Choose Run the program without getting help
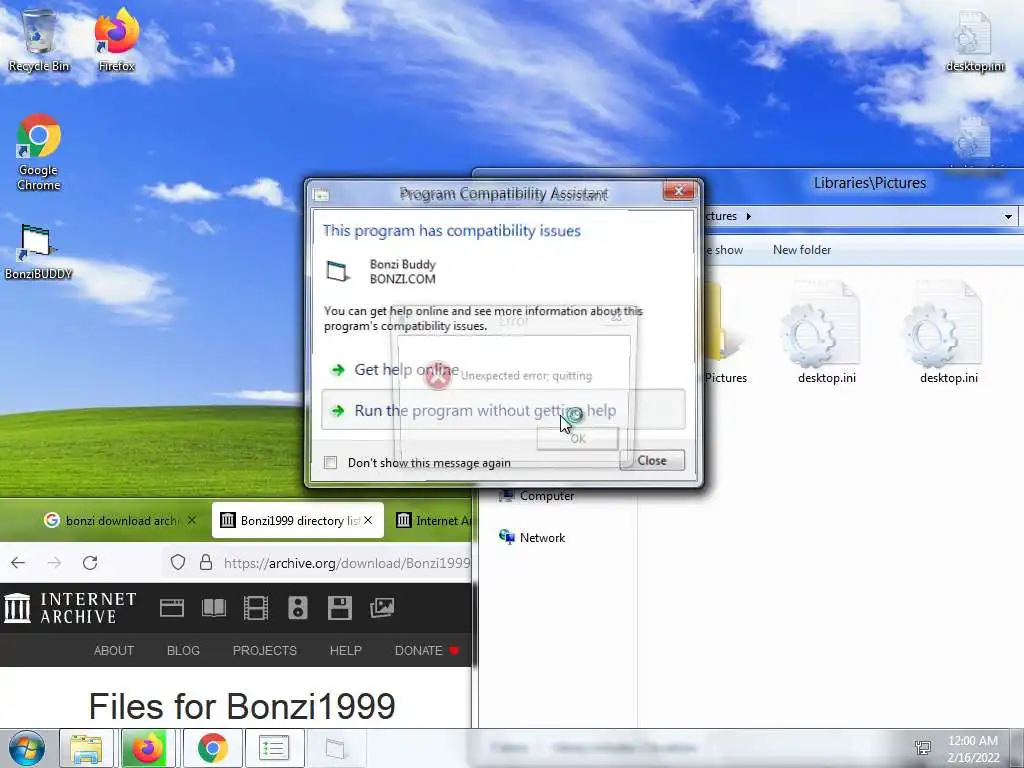Viewport: 1024px width, 768px height. point(503,410)
